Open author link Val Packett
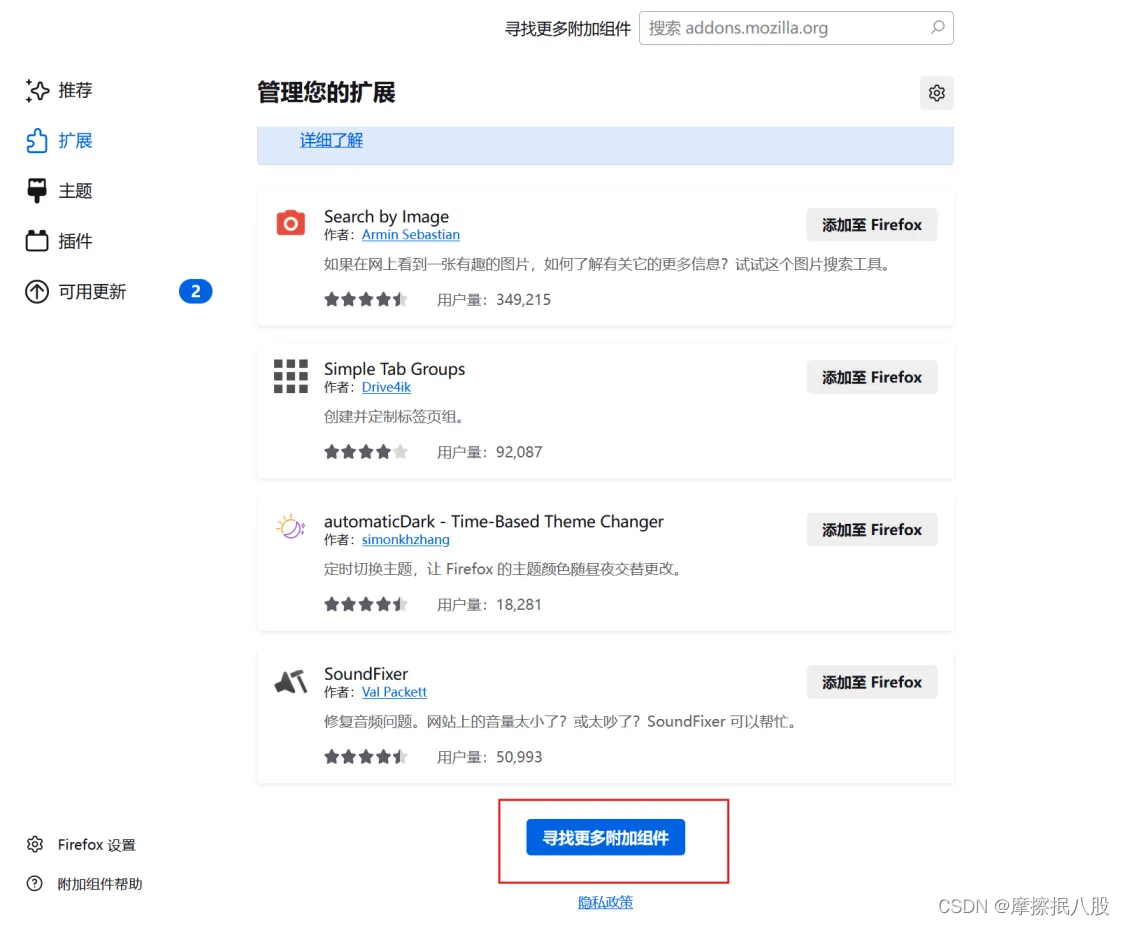Viewport: 1125px width, 926px height. [394, 692]
